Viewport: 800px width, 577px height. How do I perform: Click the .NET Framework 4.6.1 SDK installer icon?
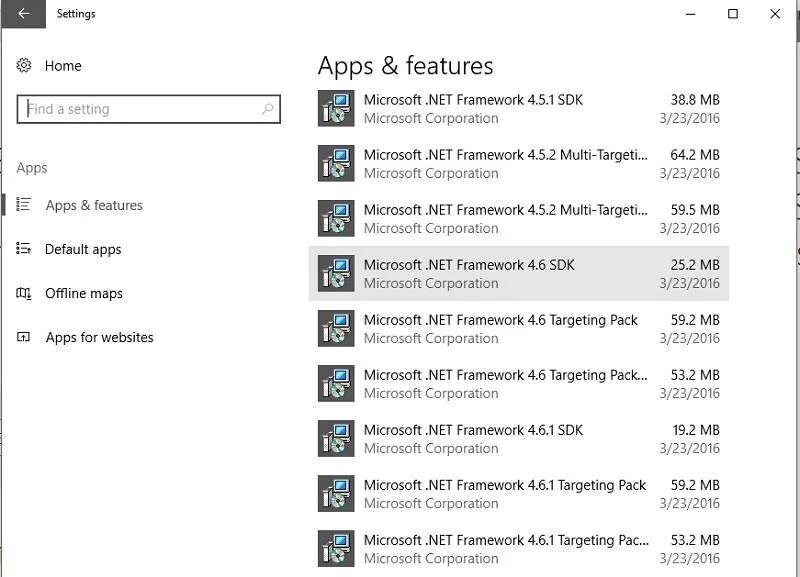[x=336, y=438]
